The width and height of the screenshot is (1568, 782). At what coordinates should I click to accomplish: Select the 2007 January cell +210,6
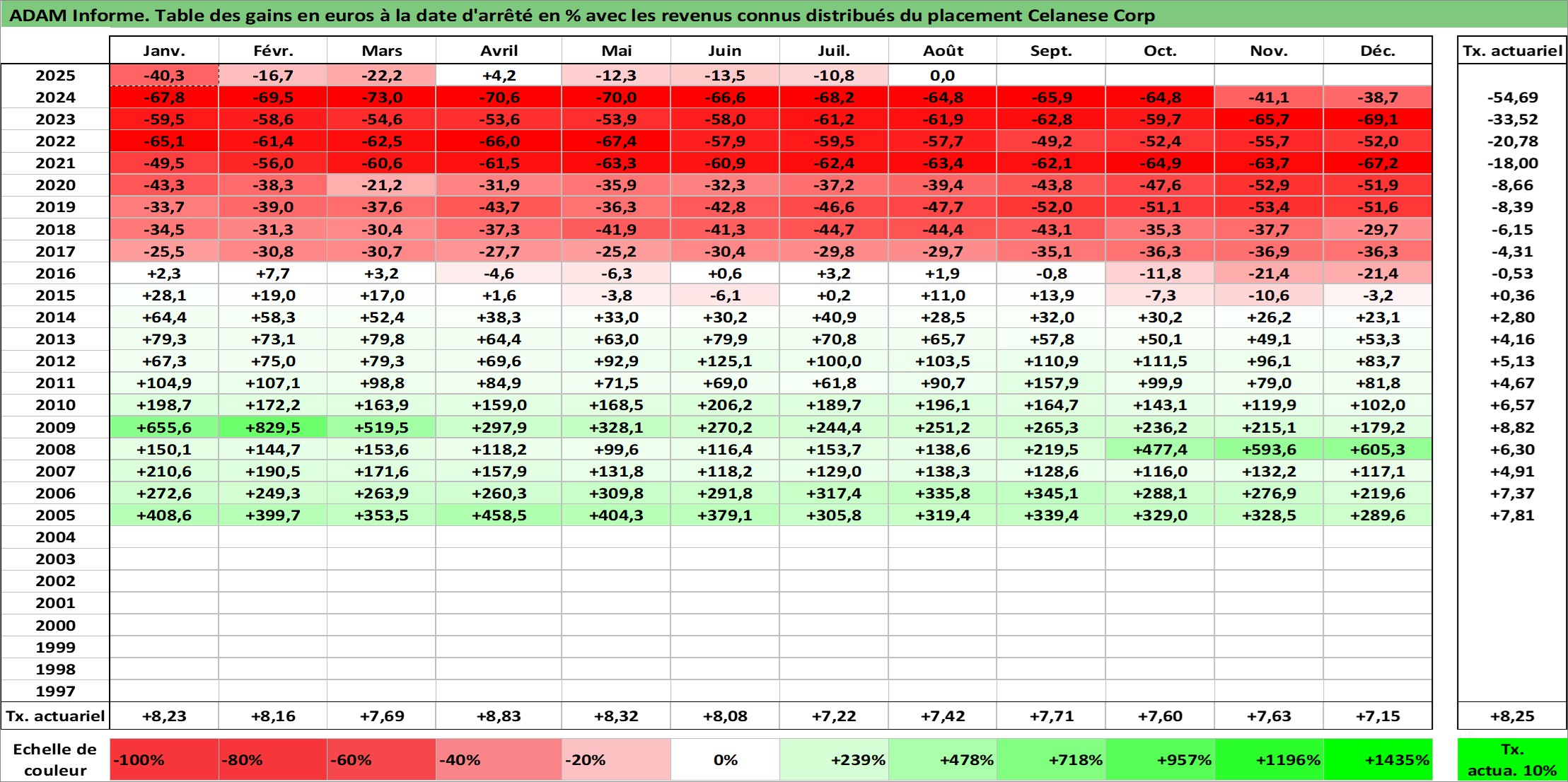[164, 471]
